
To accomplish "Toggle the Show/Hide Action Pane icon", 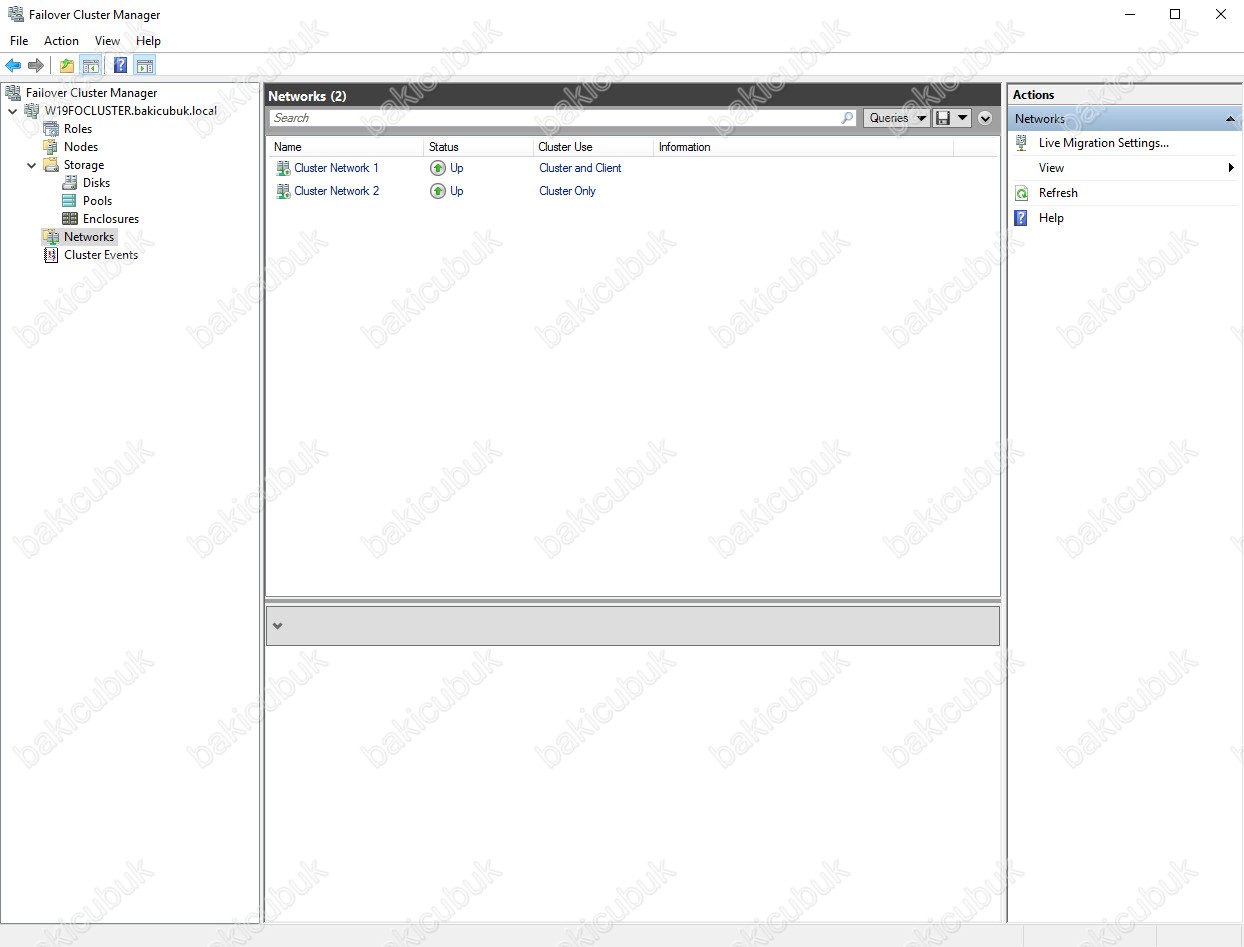I will (x=145, y=66).
